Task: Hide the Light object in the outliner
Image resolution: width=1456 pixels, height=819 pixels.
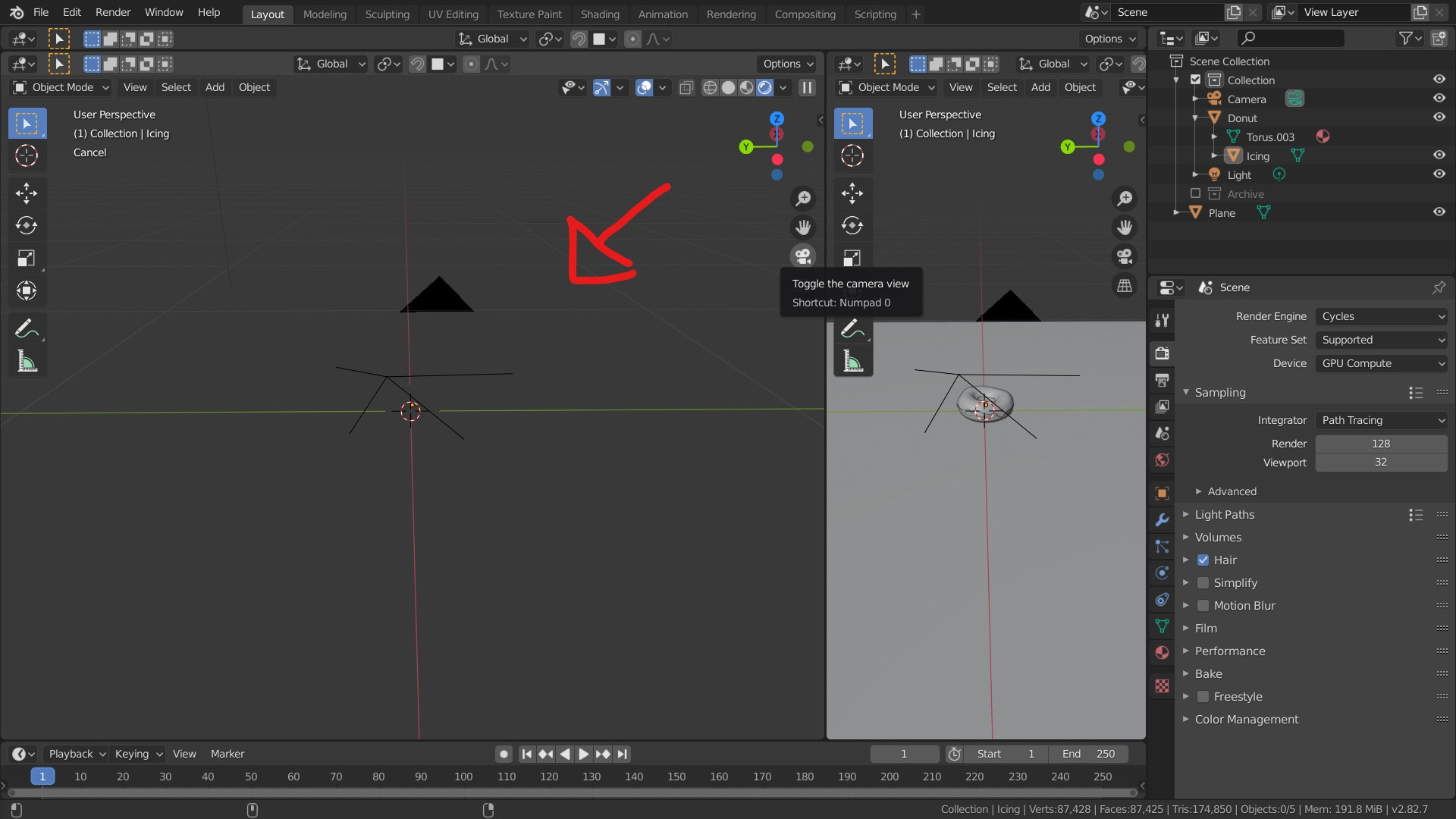Action: pyautogui.click(x=1439, y=174)
